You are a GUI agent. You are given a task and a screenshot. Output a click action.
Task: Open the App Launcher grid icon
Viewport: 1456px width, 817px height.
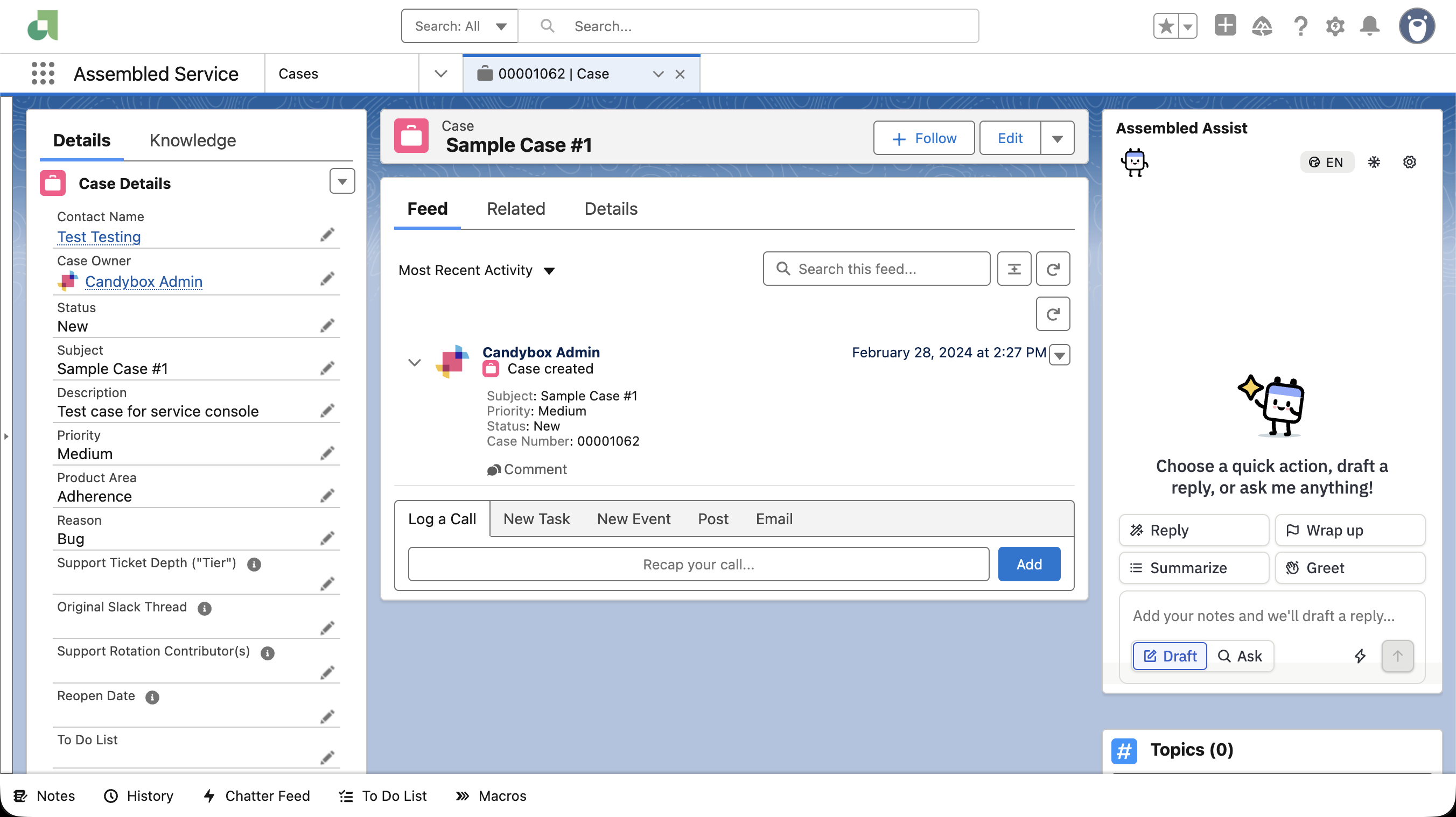coord(43,73)
